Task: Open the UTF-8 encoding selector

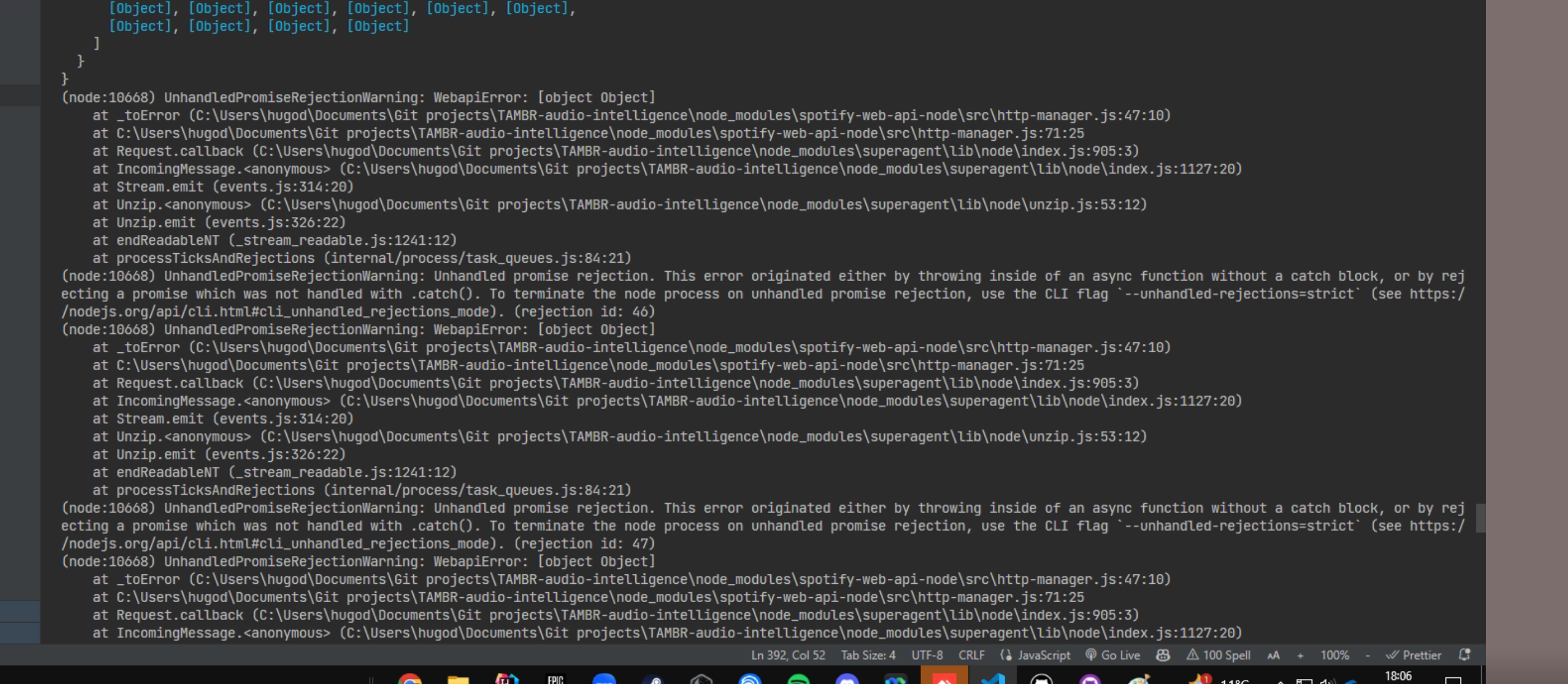Action: 928,655
